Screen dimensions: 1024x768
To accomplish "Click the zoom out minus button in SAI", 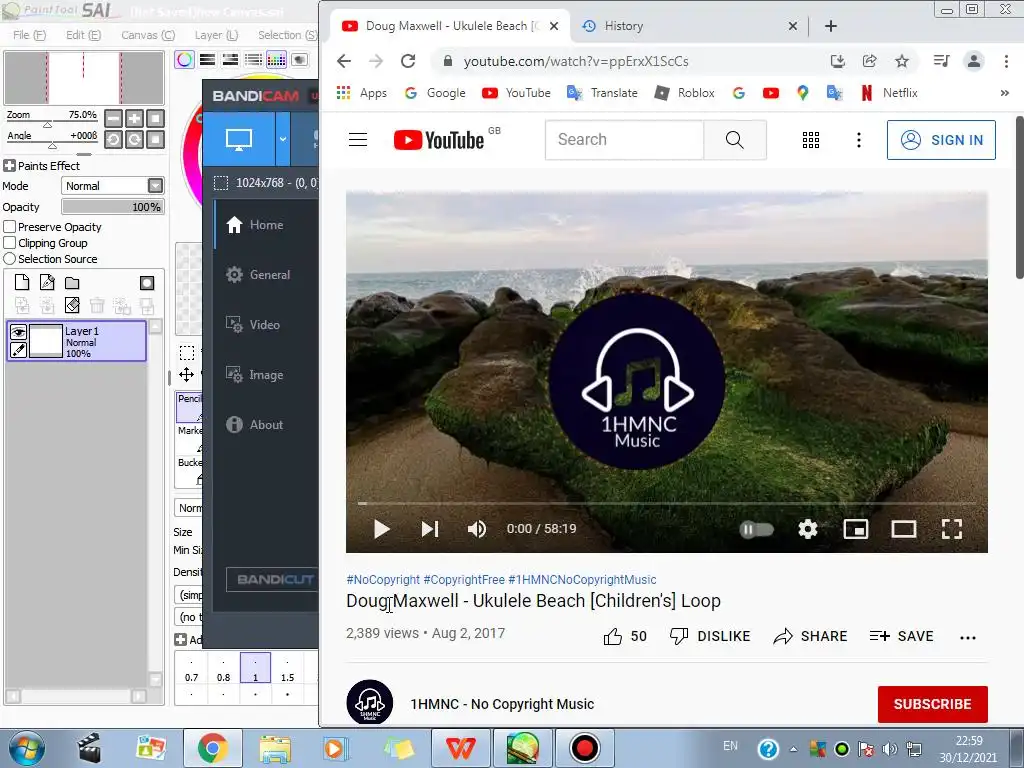I will 114,118.
